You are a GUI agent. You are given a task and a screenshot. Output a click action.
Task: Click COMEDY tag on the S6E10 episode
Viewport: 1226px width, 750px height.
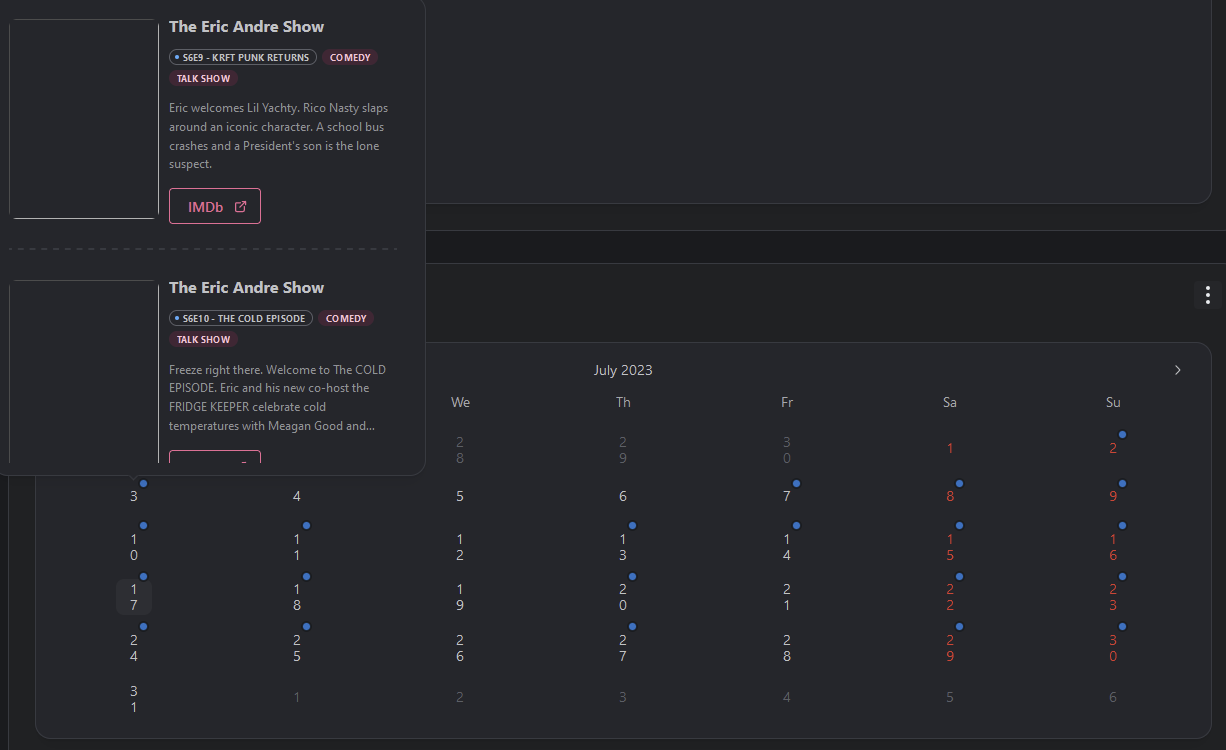click(347, 318)
